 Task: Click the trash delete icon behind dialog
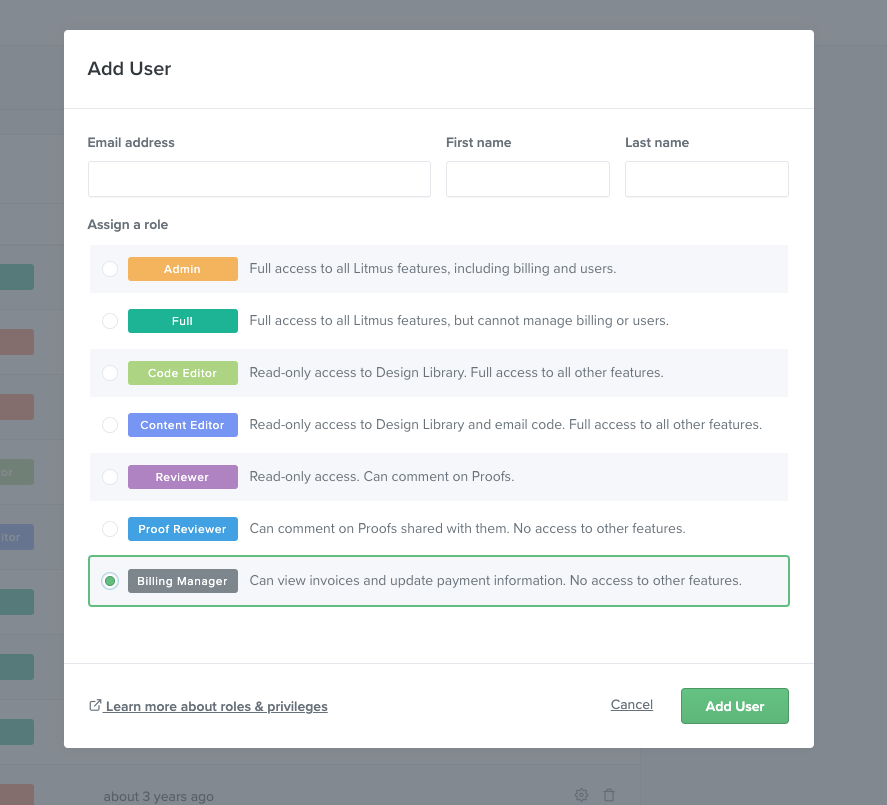[609, 795]
